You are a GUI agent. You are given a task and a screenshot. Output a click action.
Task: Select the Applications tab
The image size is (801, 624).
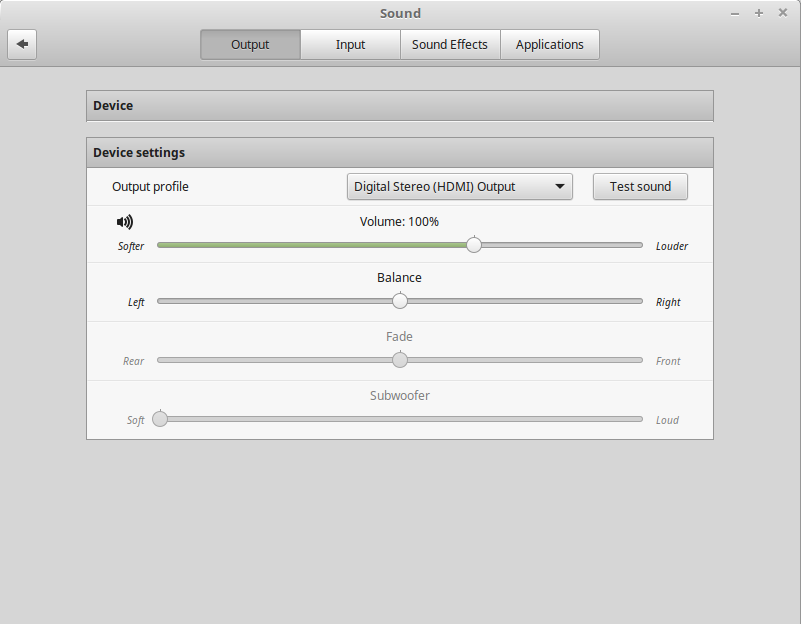[549, 44]
